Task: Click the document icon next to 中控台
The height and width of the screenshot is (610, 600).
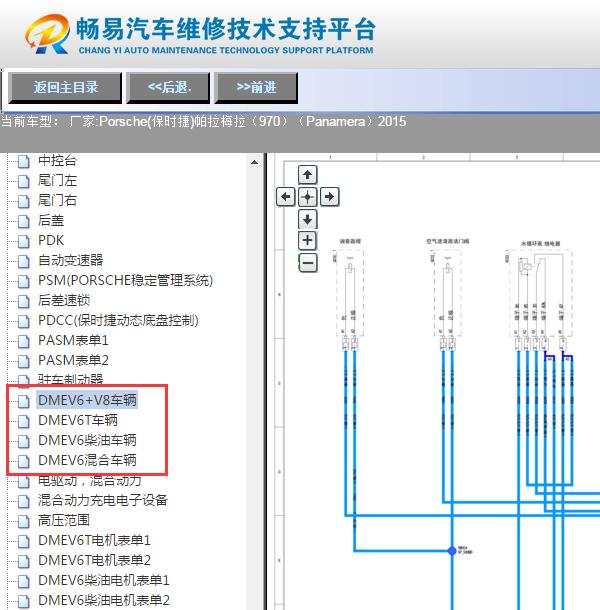Action: pos(24,161)
